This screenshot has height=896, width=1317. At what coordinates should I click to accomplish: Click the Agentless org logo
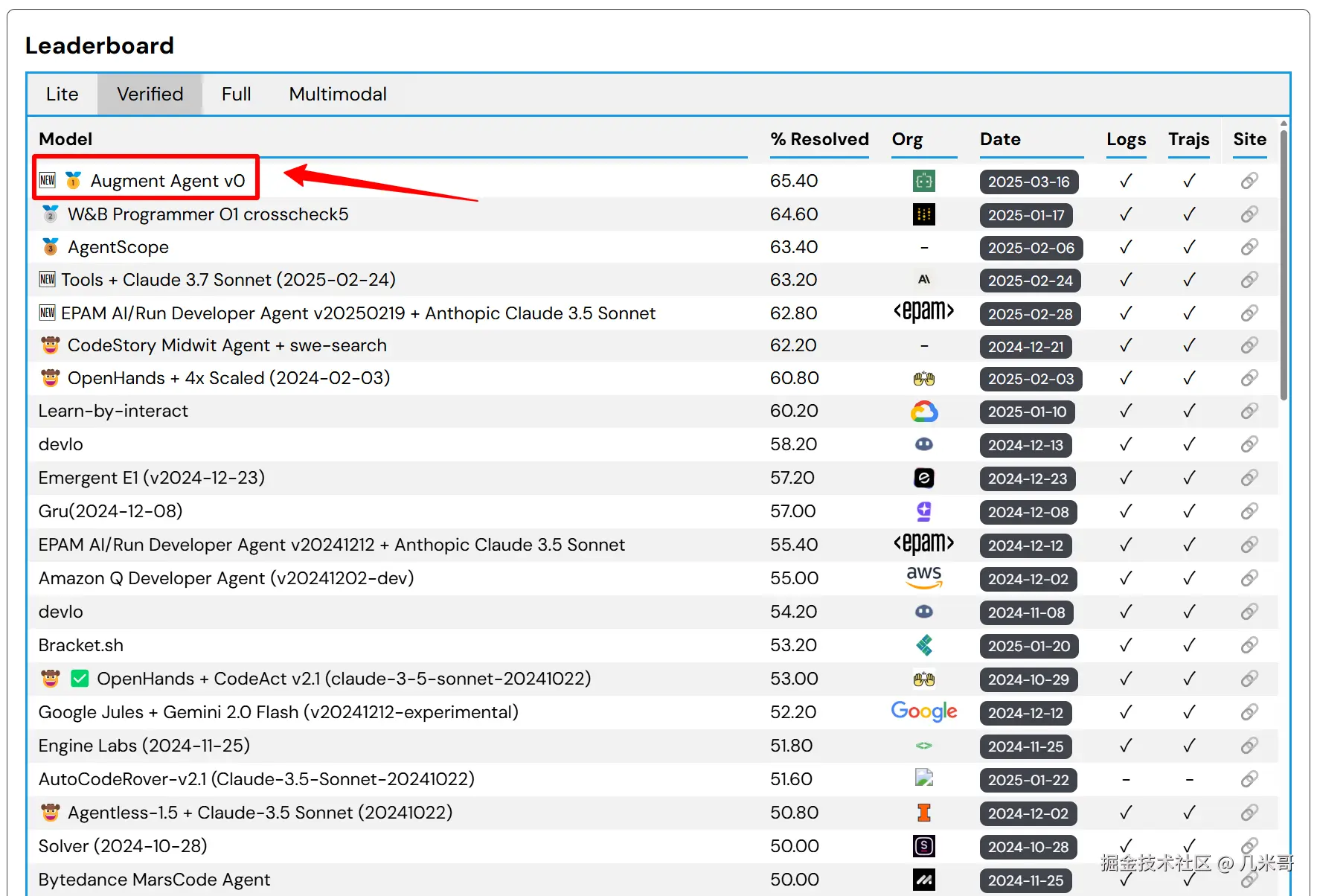[924, 813]
